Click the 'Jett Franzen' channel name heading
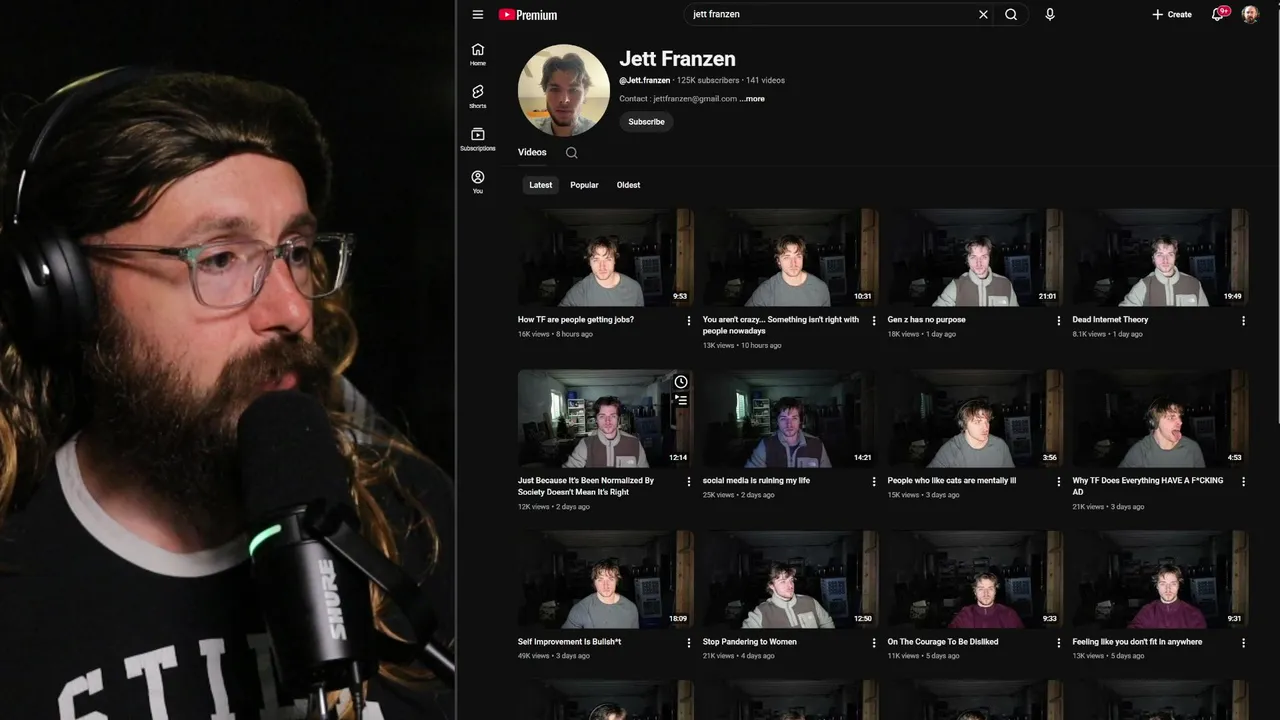 [x=677, y=59]
